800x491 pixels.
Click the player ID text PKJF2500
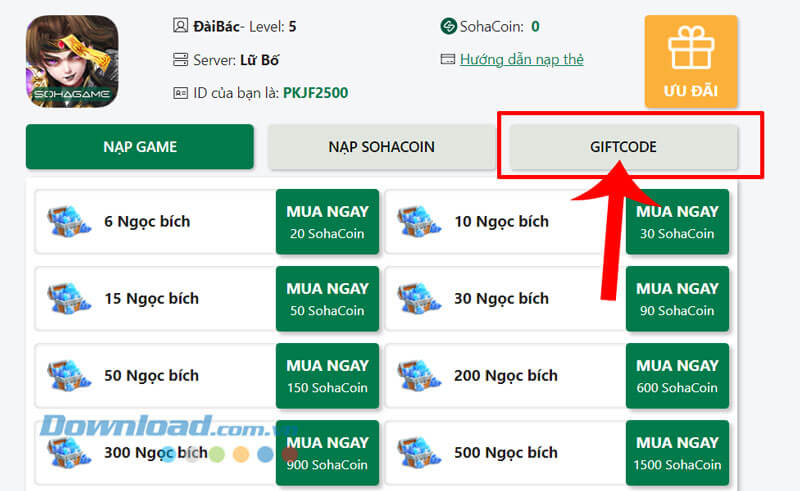tap(315, 93)
